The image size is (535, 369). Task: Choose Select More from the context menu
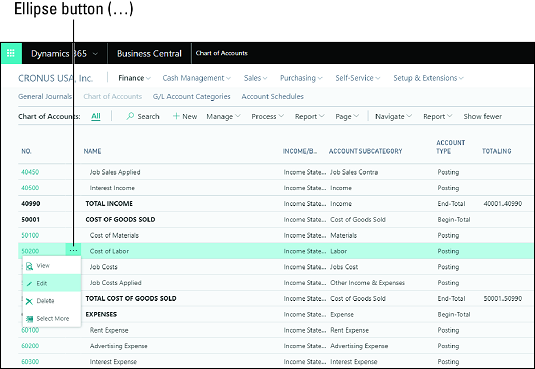(52, 318)
